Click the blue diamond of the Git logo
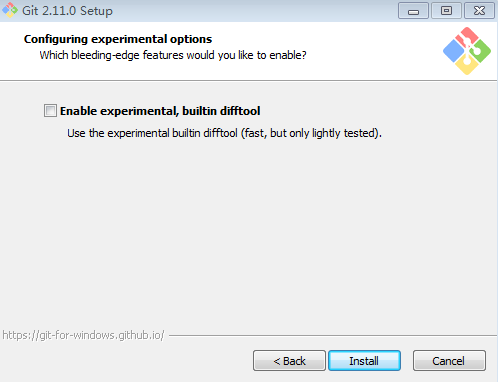 tap(454, 51)
